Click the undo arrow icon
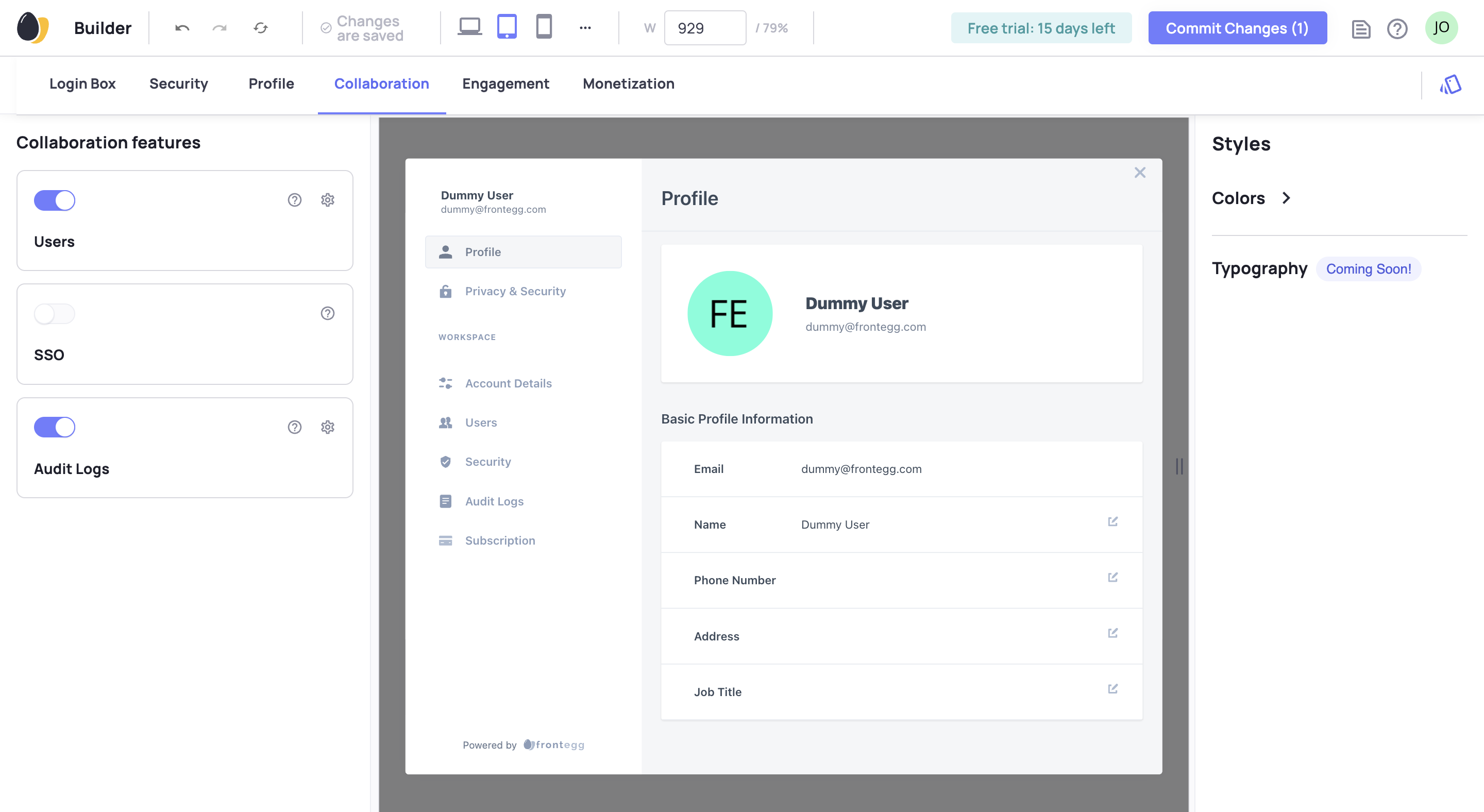 [x=182, y=28]
